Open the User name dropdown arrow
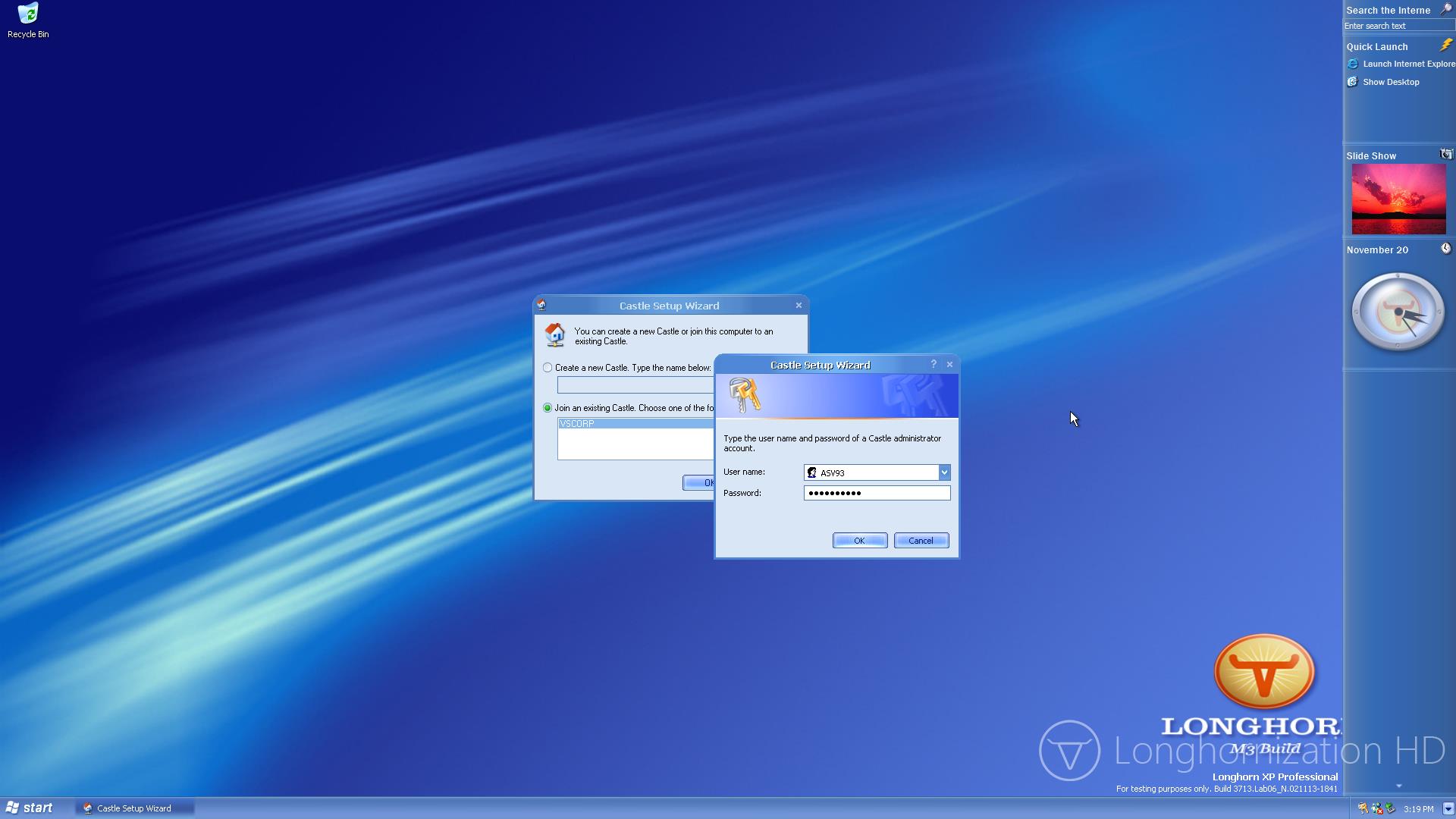1456x819 pixels. click(x=944, y=472)
